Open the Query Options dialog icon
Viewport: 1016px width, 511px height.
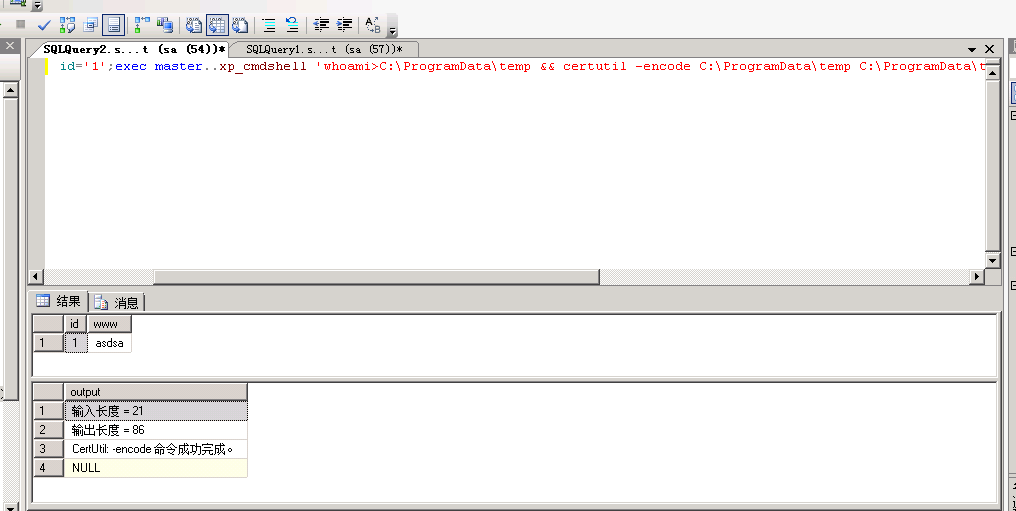click(x=91, y=25)
